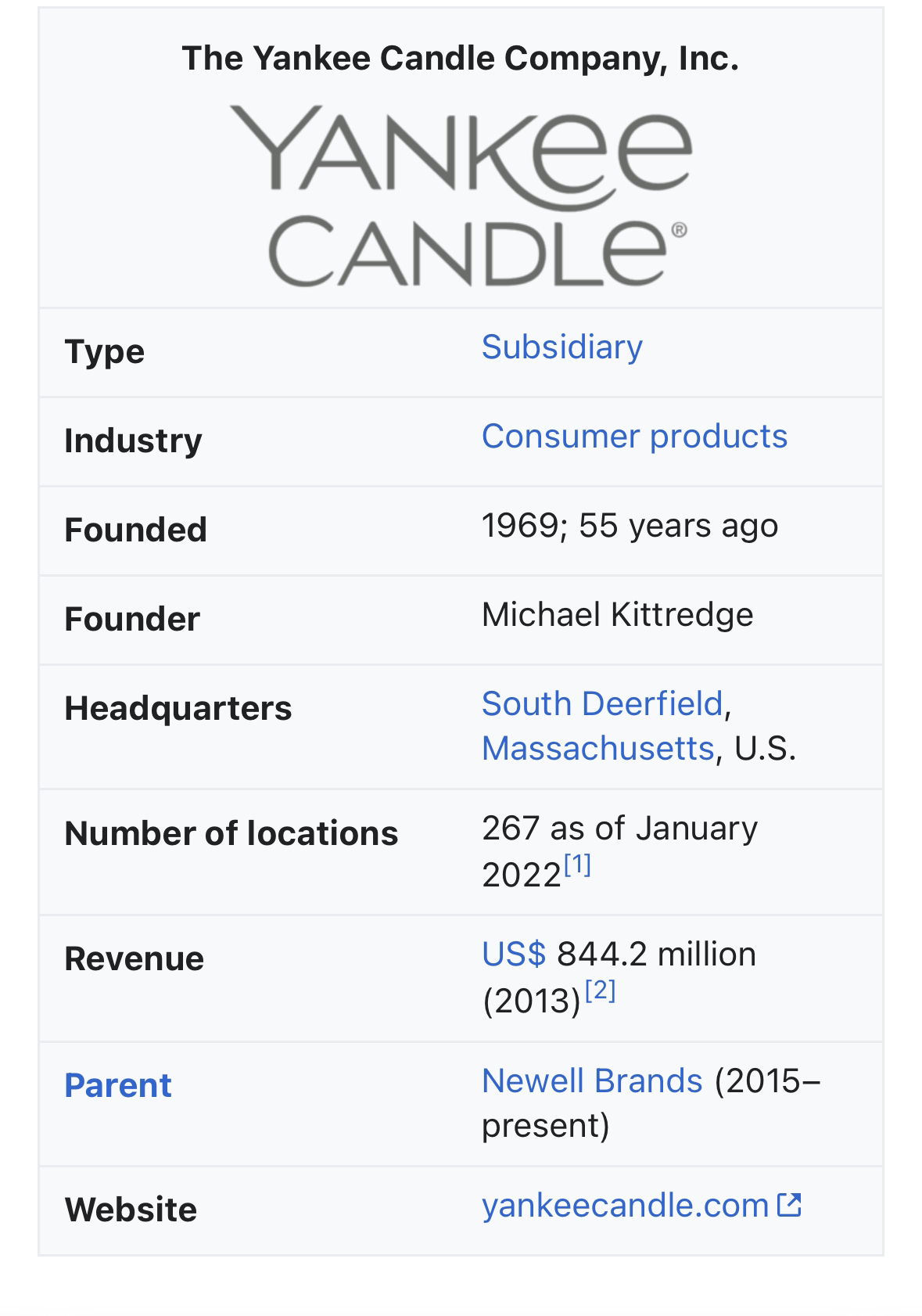
Task: Click the Headquarters row label
Action: [x=178, y=708]
